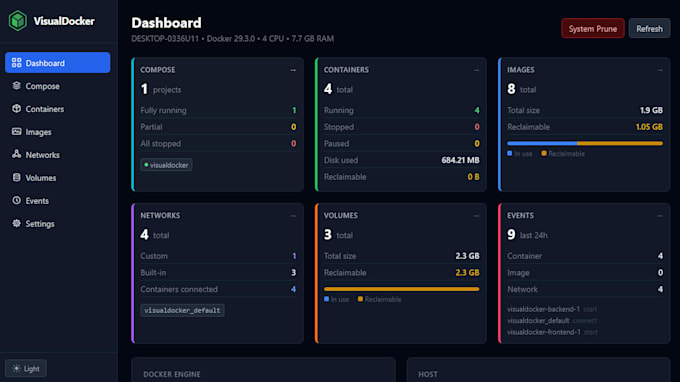Click Volumes Total size 2.3 GB row
Viewport: 680px width, 382px height.
[x=402, y=256]
